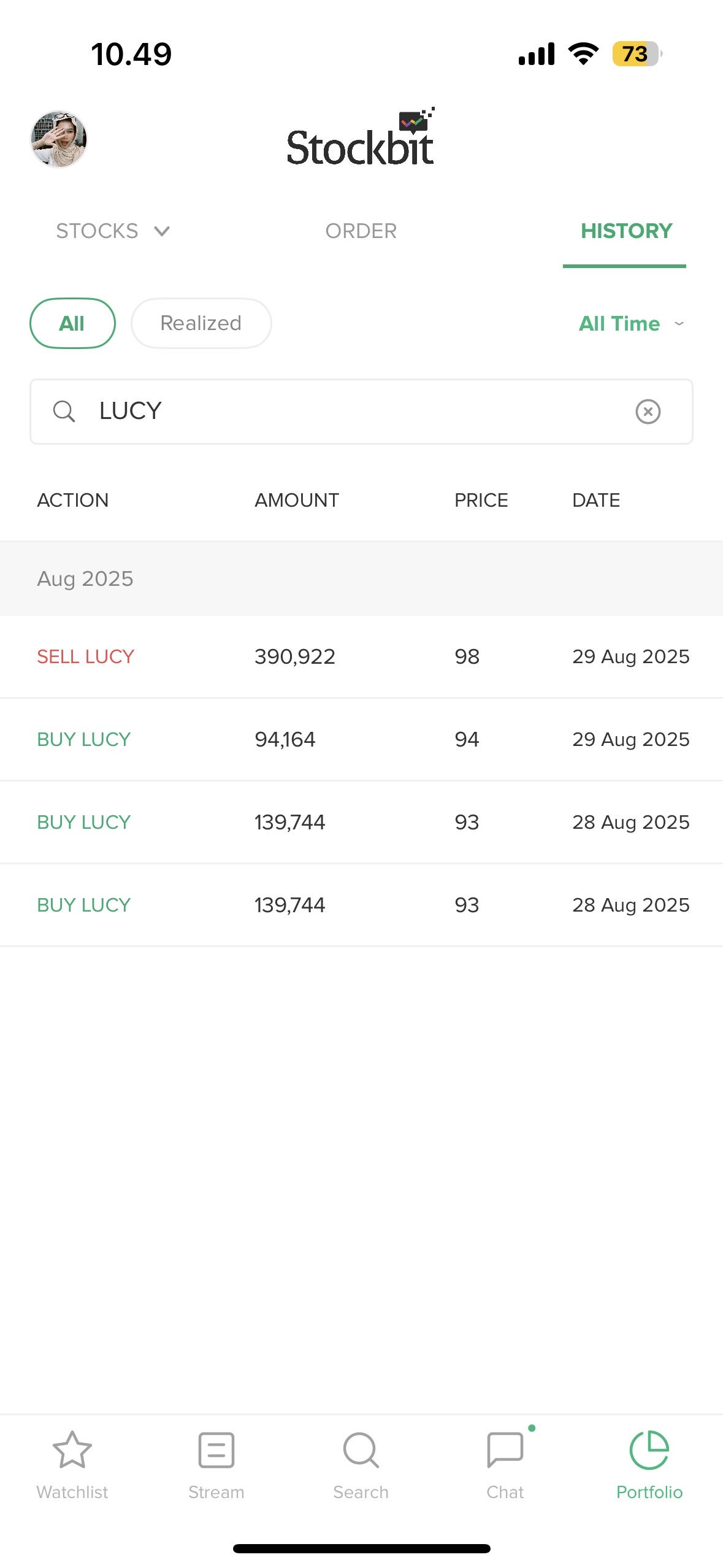Enable the Realized filter chip

point(201,323)
